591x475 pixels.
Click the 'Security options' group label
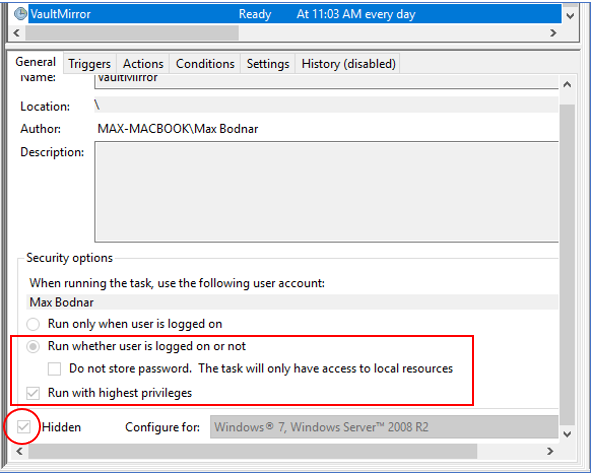tap(69, 258)
